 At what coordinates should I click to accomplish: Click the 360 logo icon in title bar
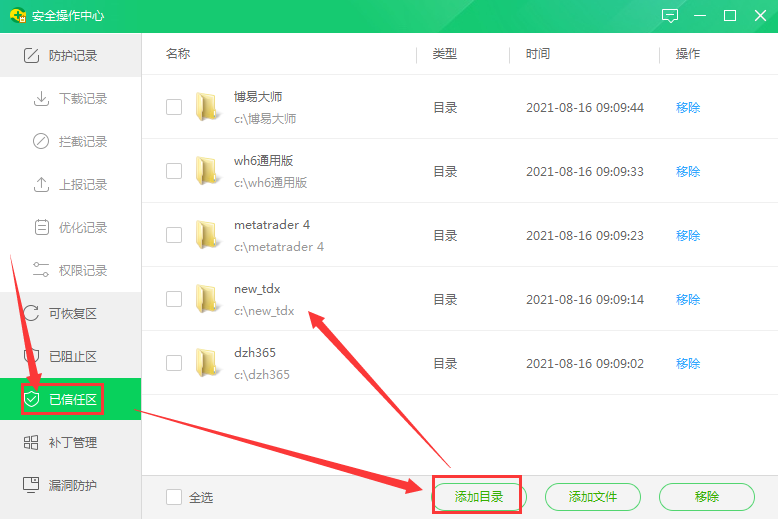pyautogui.click(x=18, y=15)
